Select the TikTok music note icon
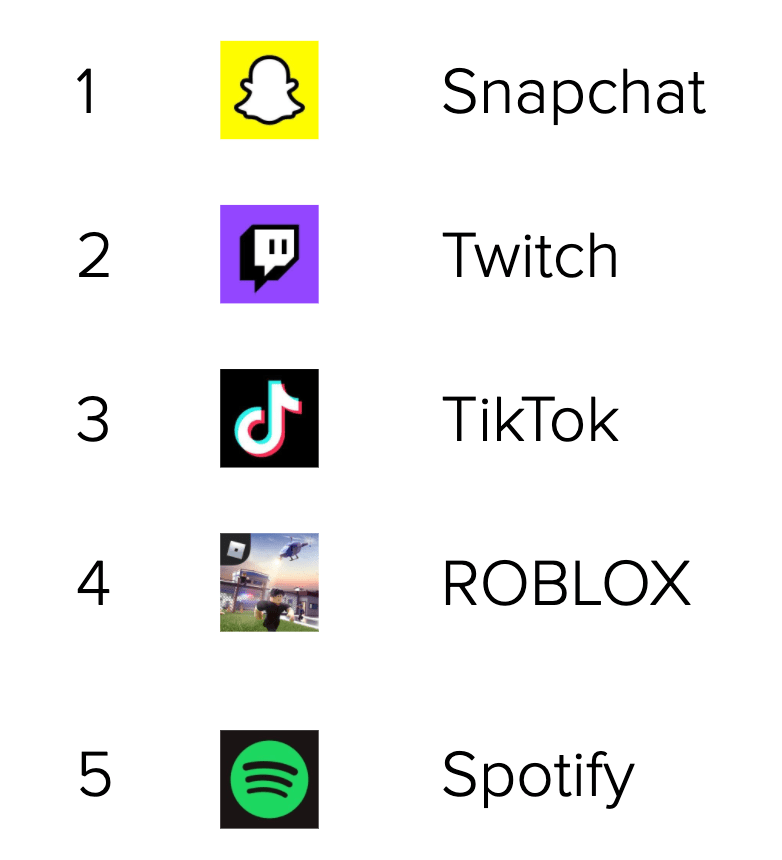 click(x=269, y=418)
